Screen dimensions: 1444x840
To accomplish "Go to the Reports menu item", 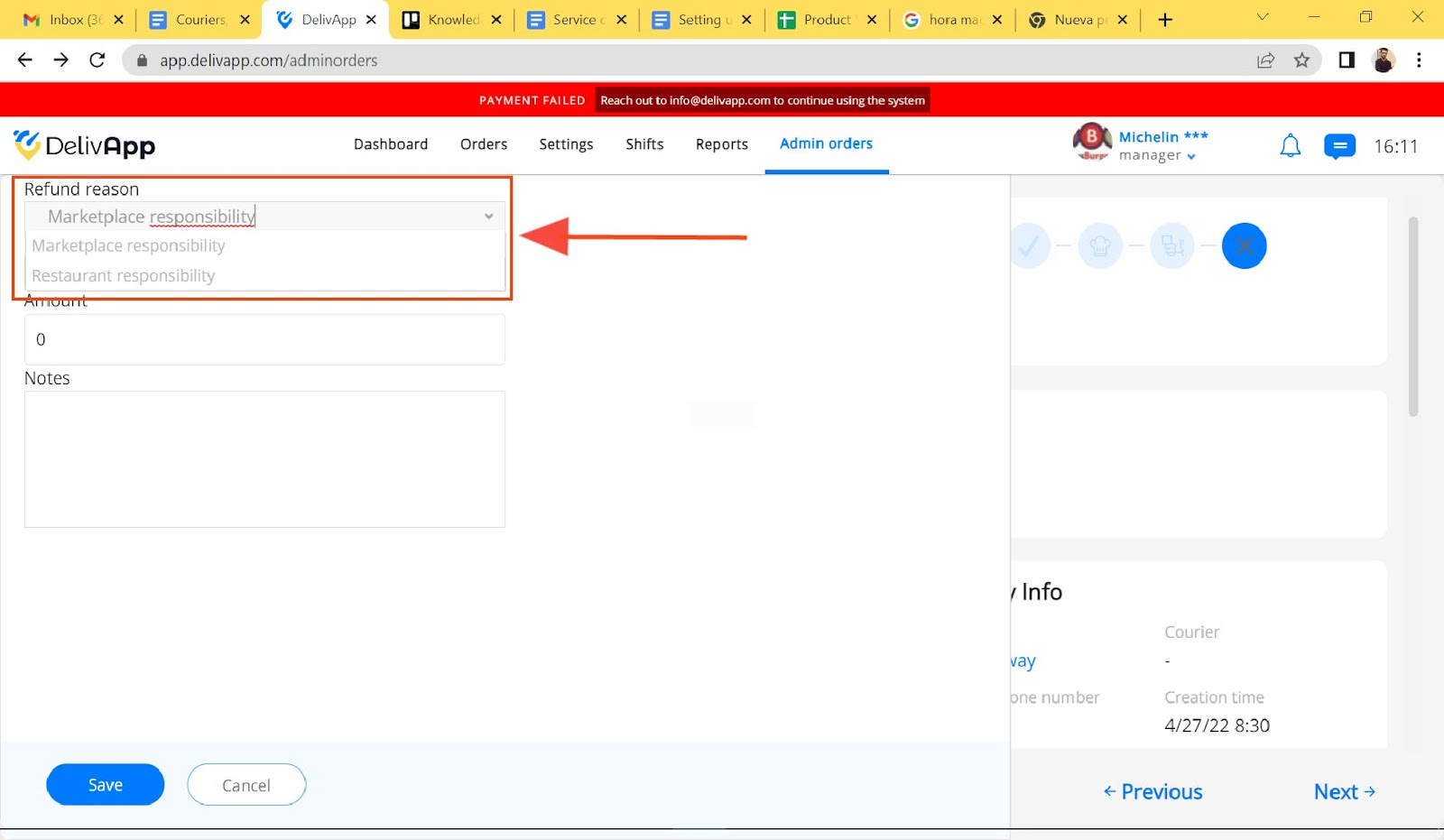I will pos(721,144).
